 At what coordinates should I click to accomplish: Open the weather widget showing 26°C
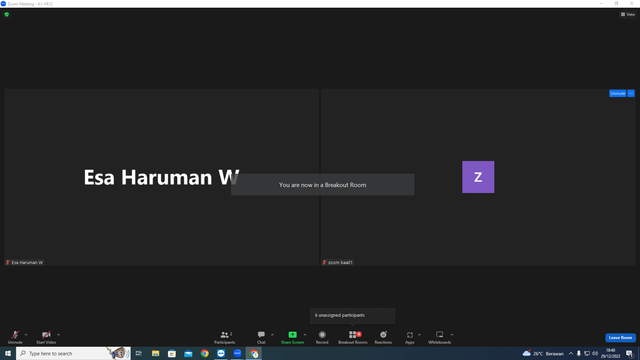point(543,353)
